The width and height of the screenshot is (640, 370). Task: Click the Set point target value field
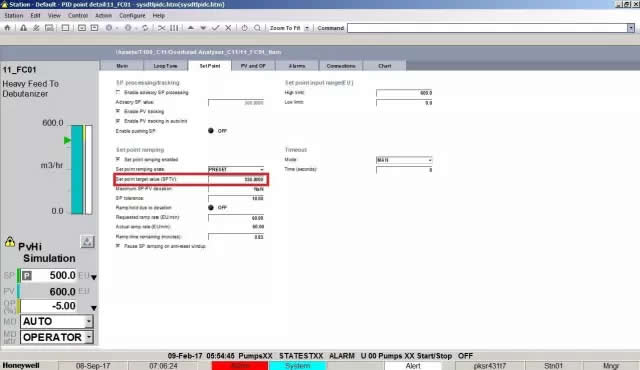[236, 179]
